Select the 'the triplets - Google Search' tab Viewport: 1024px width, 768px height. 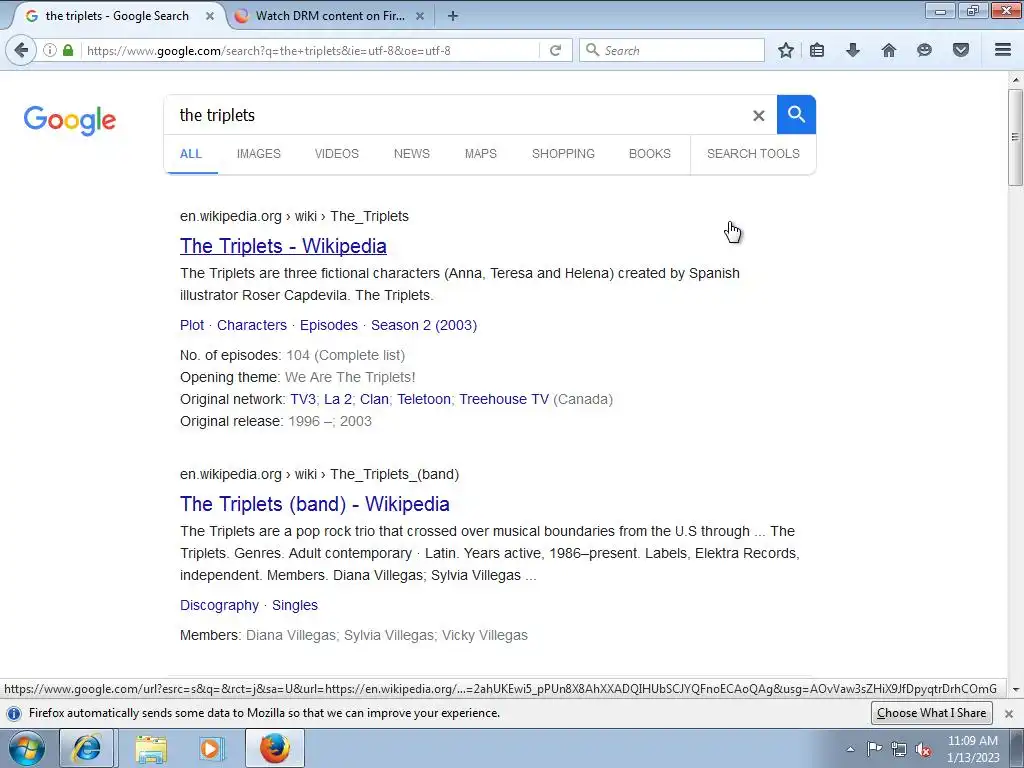(x=117, y=16)
